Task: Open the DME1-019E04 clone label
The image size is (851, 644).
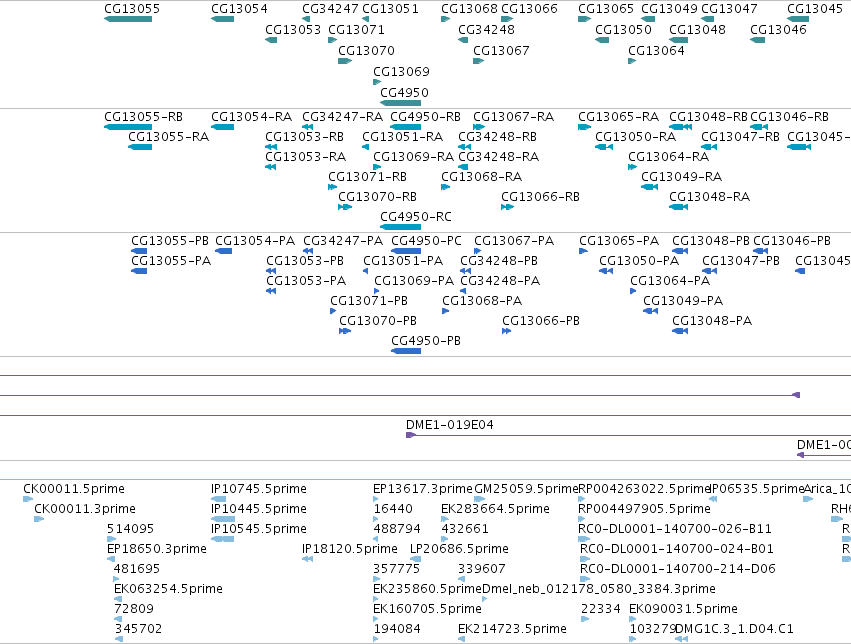Action: coord(450,425)
